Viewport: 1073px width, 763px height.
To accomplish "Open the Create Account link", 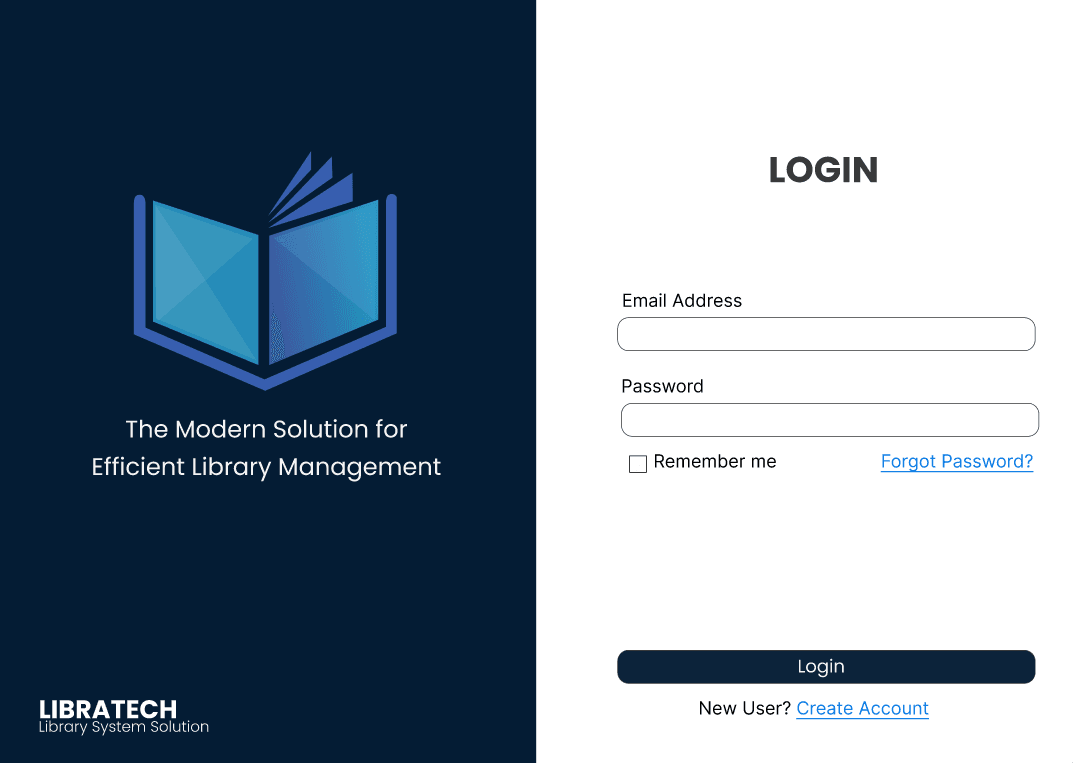I will (x=862, y=708).
